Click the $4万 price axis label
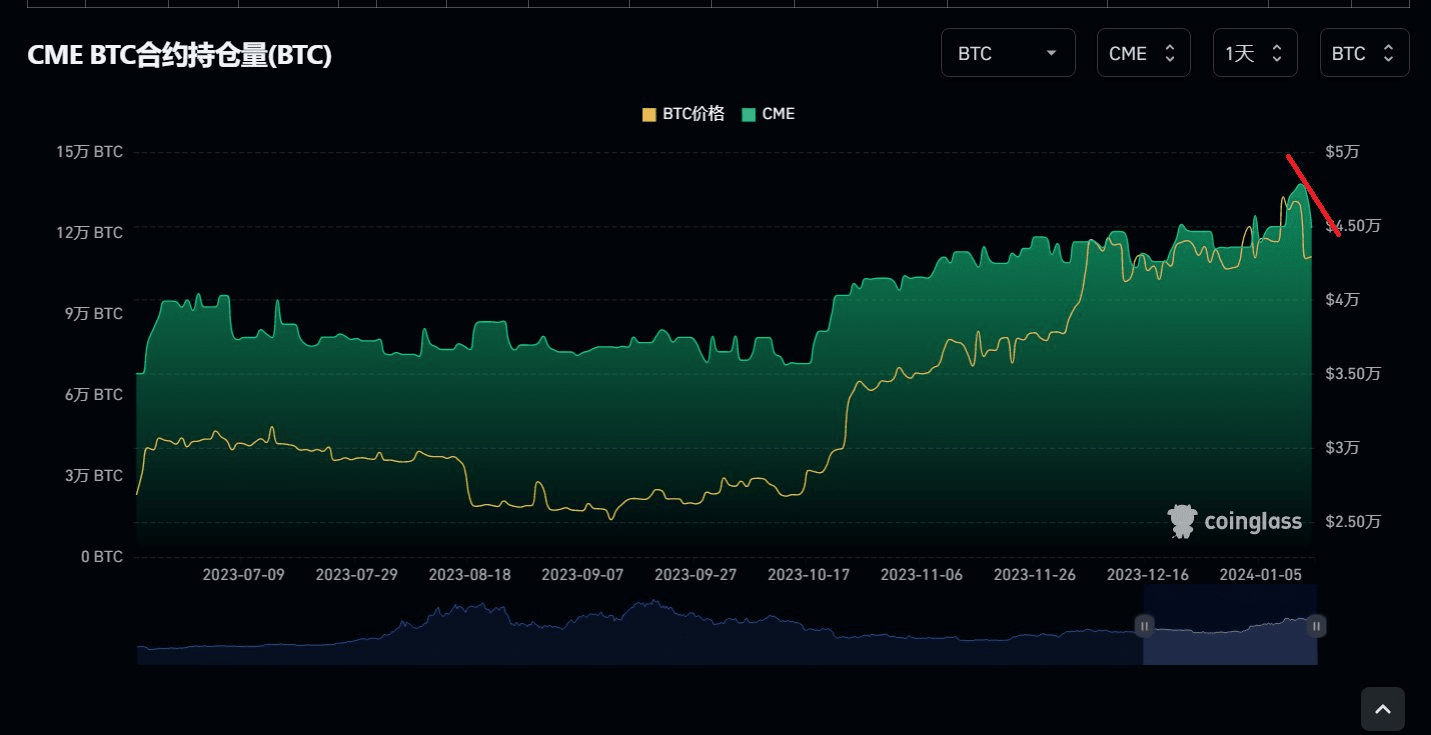 coord(1342,299)
